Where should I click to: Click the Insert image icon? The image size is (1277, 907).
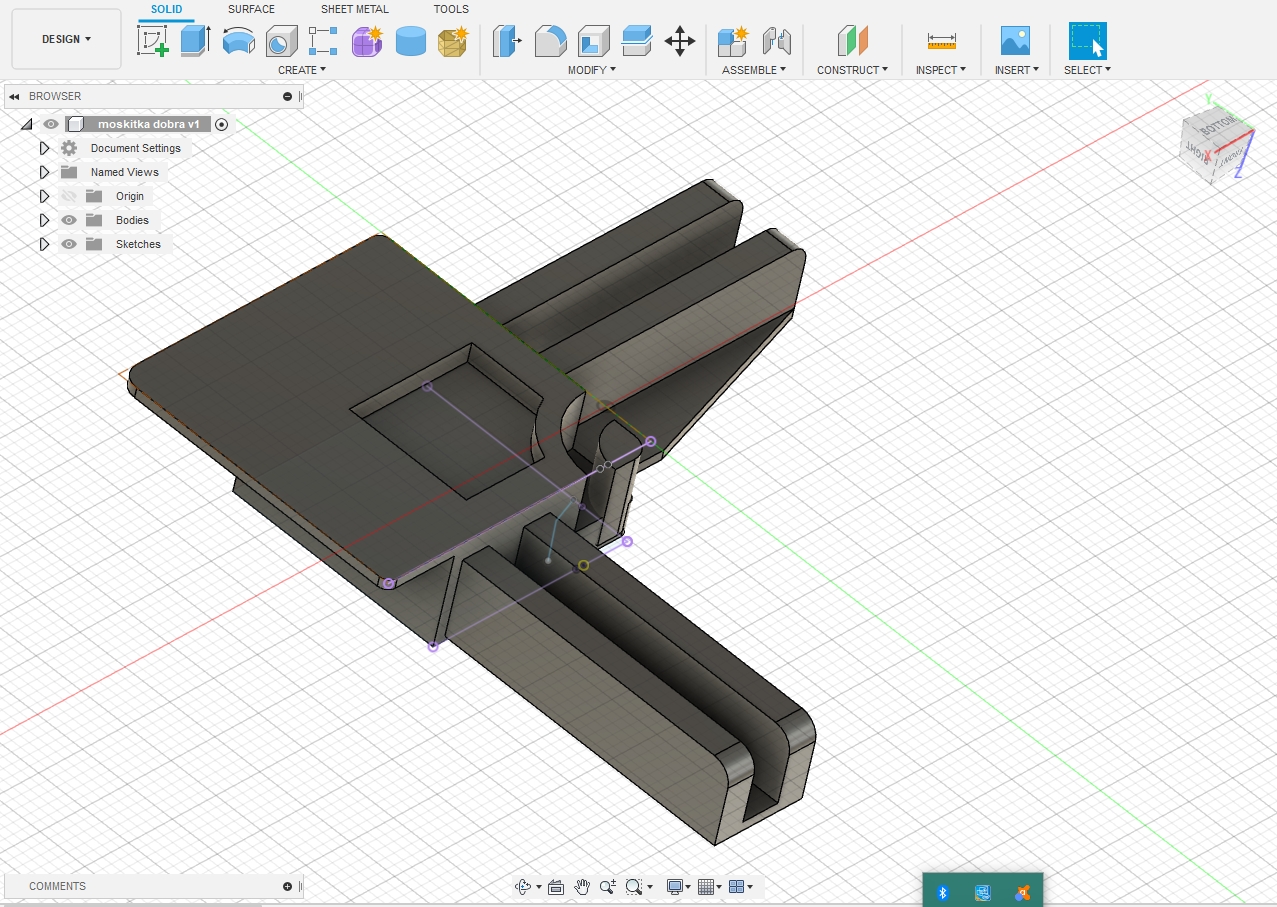tap(1016, 41)
